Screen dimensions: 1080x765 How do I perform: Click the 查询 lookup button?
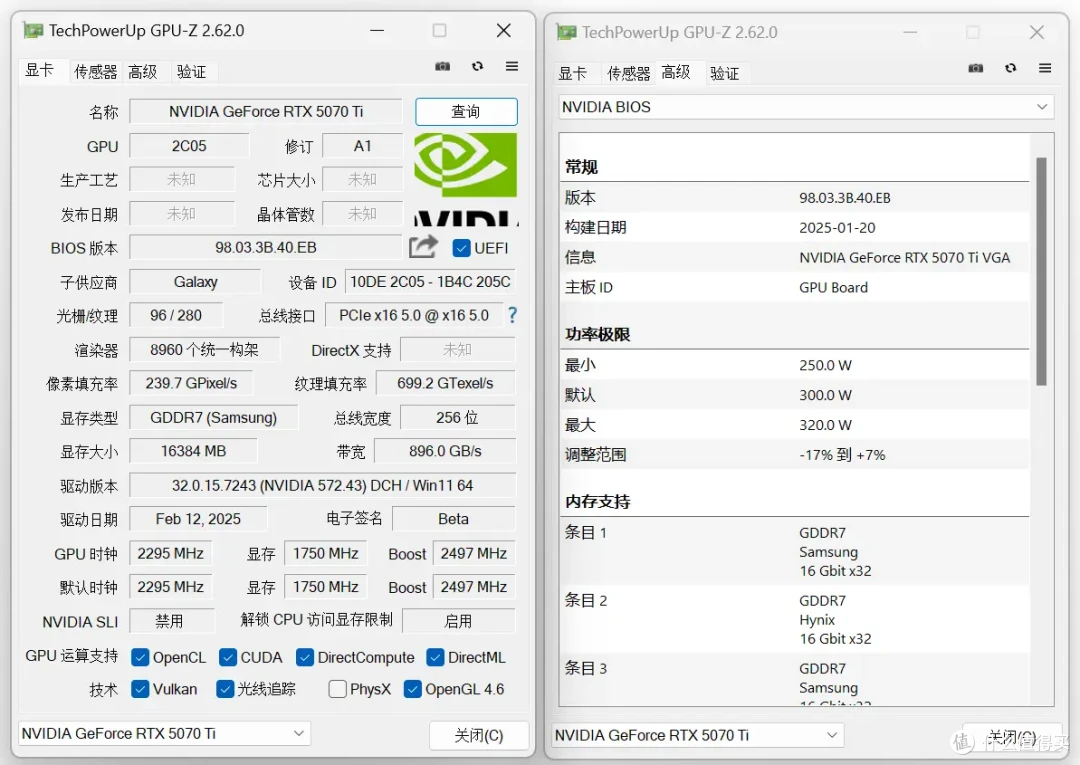click(x=466, y=112)
